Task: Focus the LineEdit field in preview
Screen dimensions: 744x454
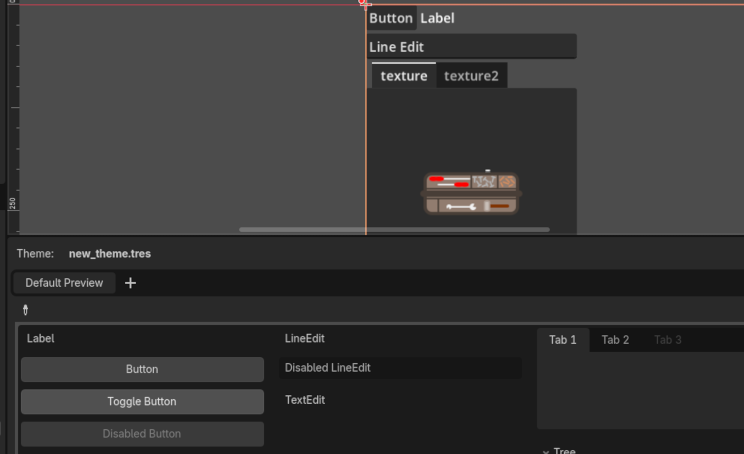Action: 400,339
